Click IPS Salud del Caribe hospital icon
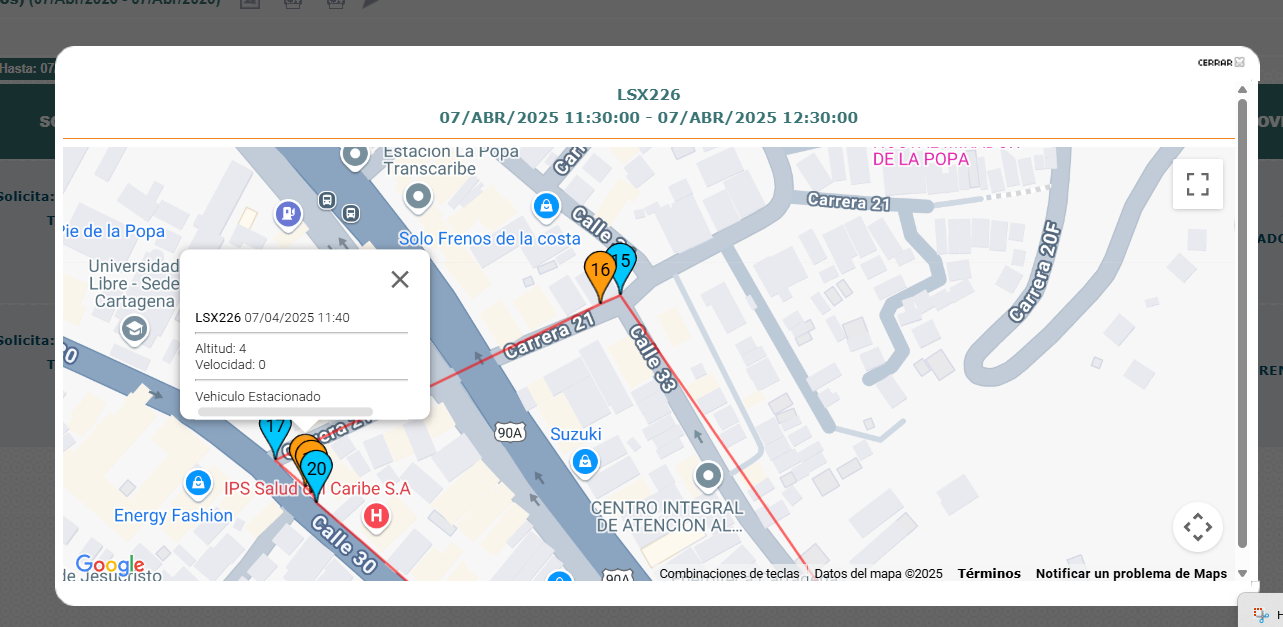This screenshot has width=1283, height=627. 376,516
